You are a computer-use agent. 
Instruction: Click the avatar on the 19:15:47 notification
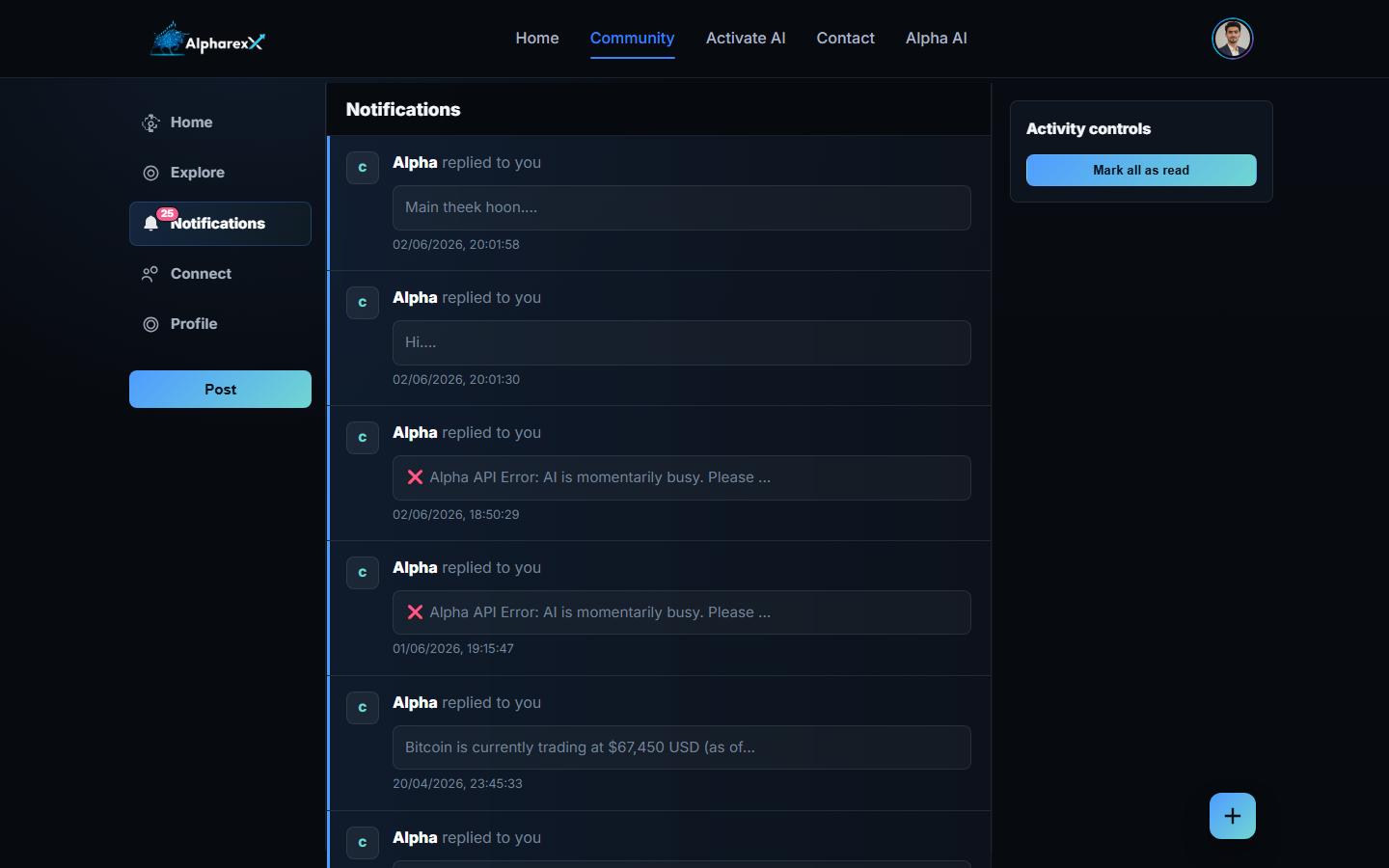(363, 573)
